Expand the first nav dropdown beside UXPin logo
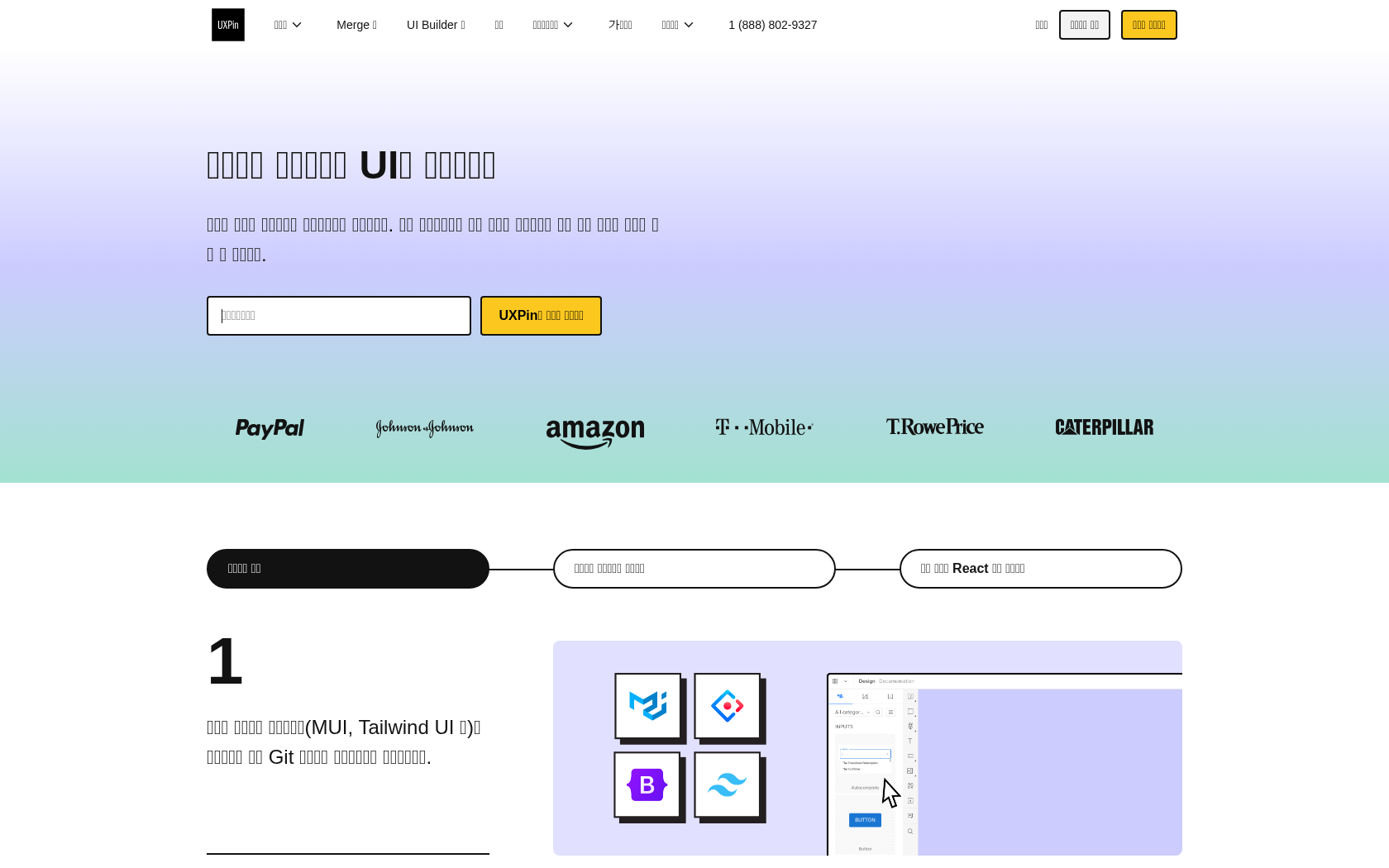 (x=289, y=25)
